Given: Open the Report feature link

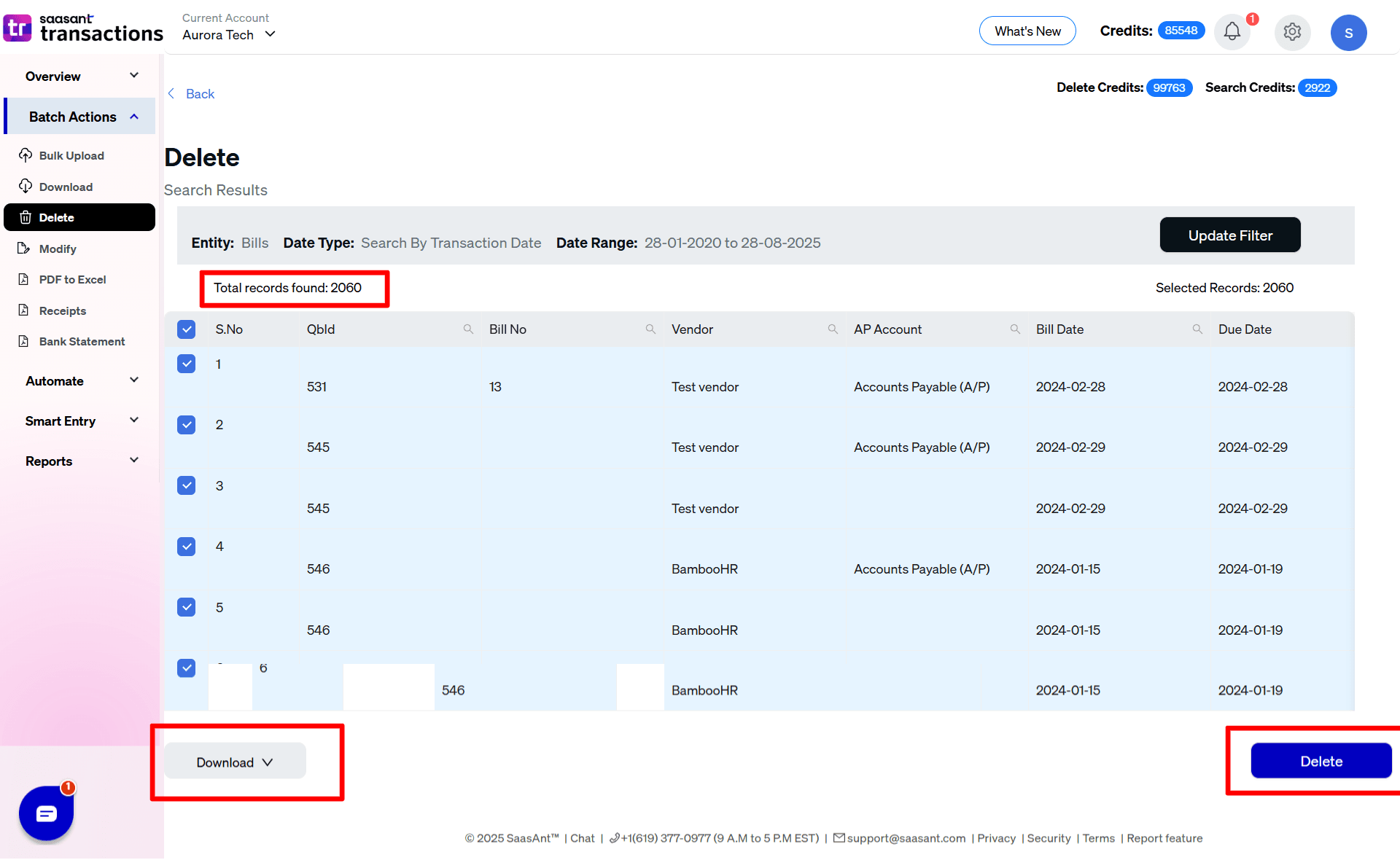Looking at the screenshot, I should (x=1164, y=838).
